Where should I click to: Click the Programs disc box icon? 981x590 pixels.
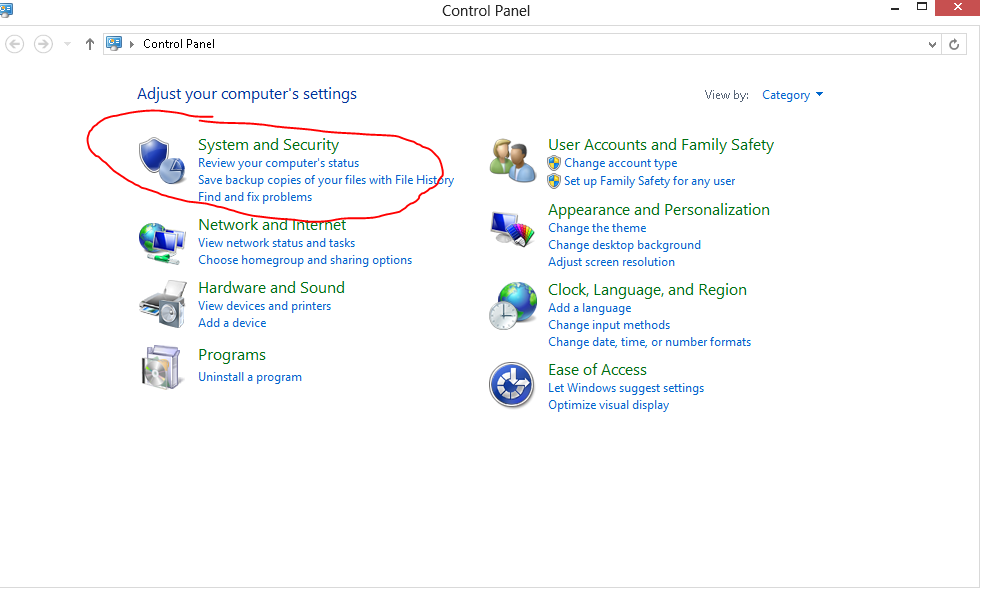click(x=161, y=367)
